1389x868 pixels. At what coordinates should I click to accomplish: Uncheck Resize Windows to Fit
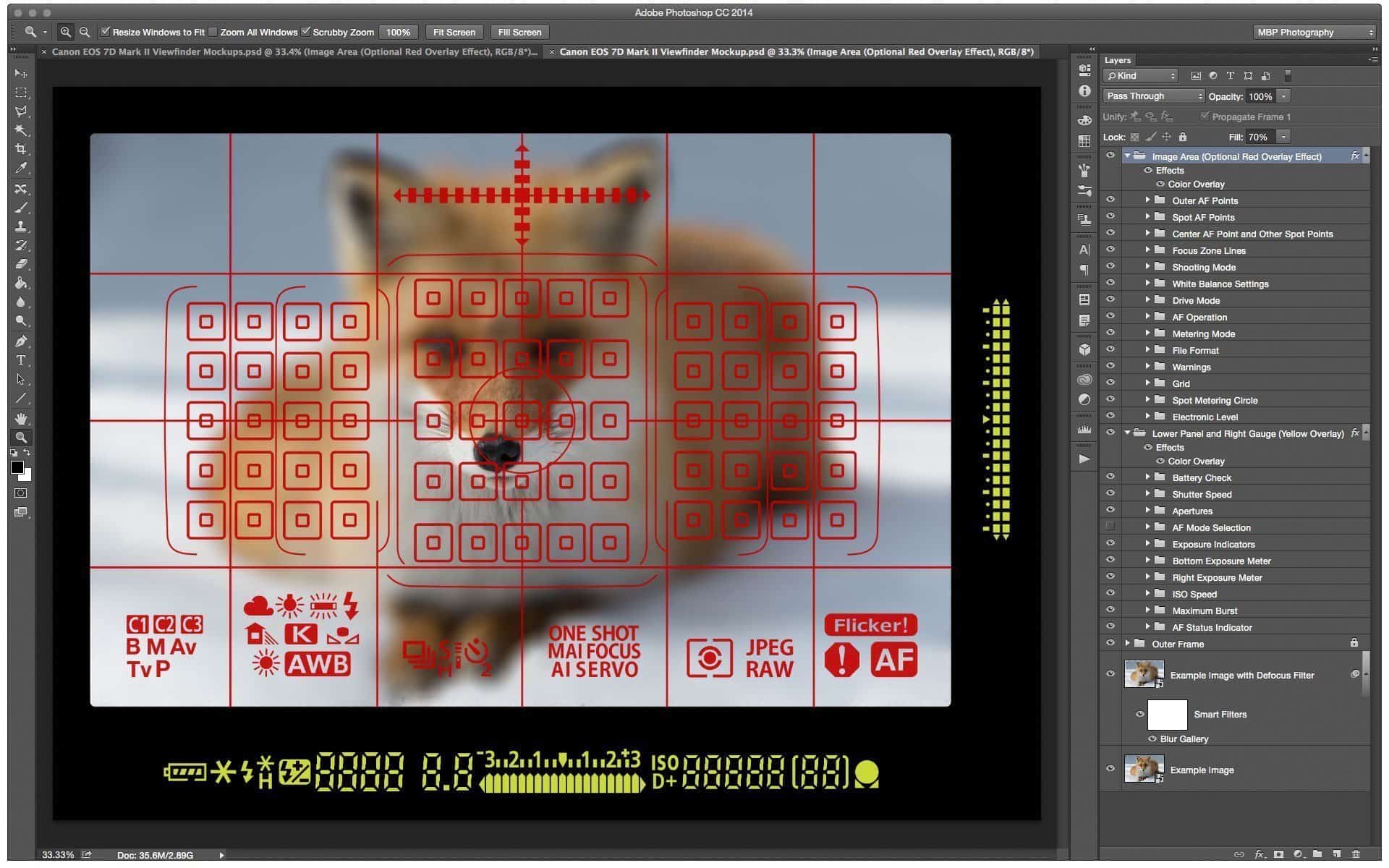106,32
